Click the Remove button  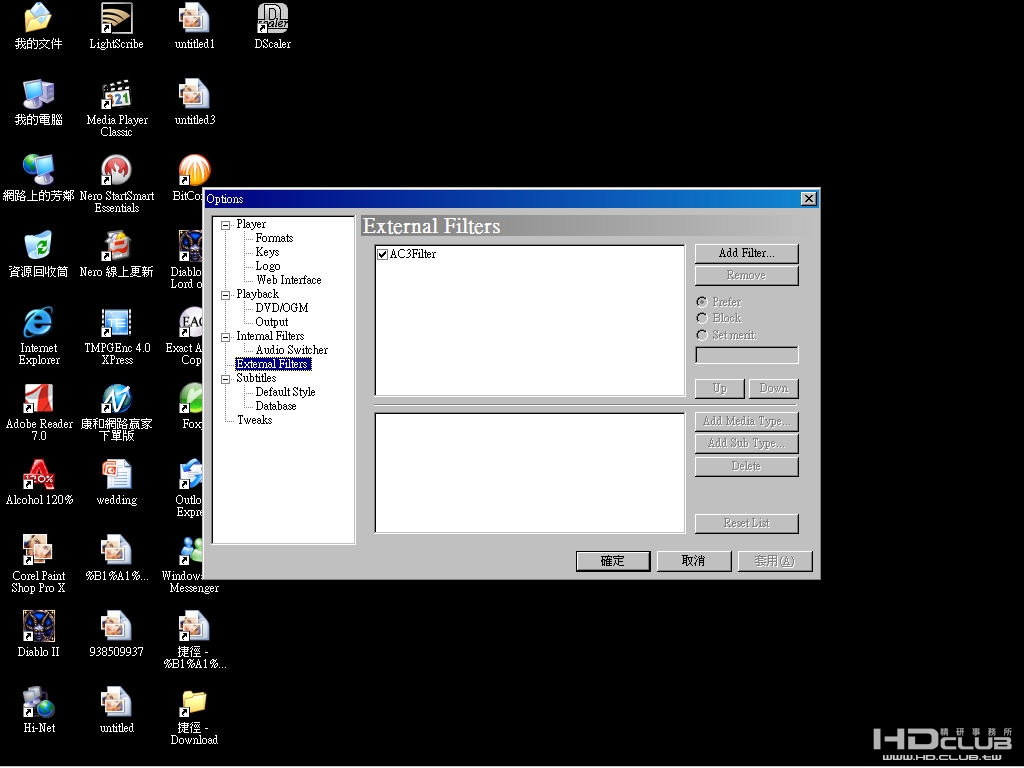[746, 276]
